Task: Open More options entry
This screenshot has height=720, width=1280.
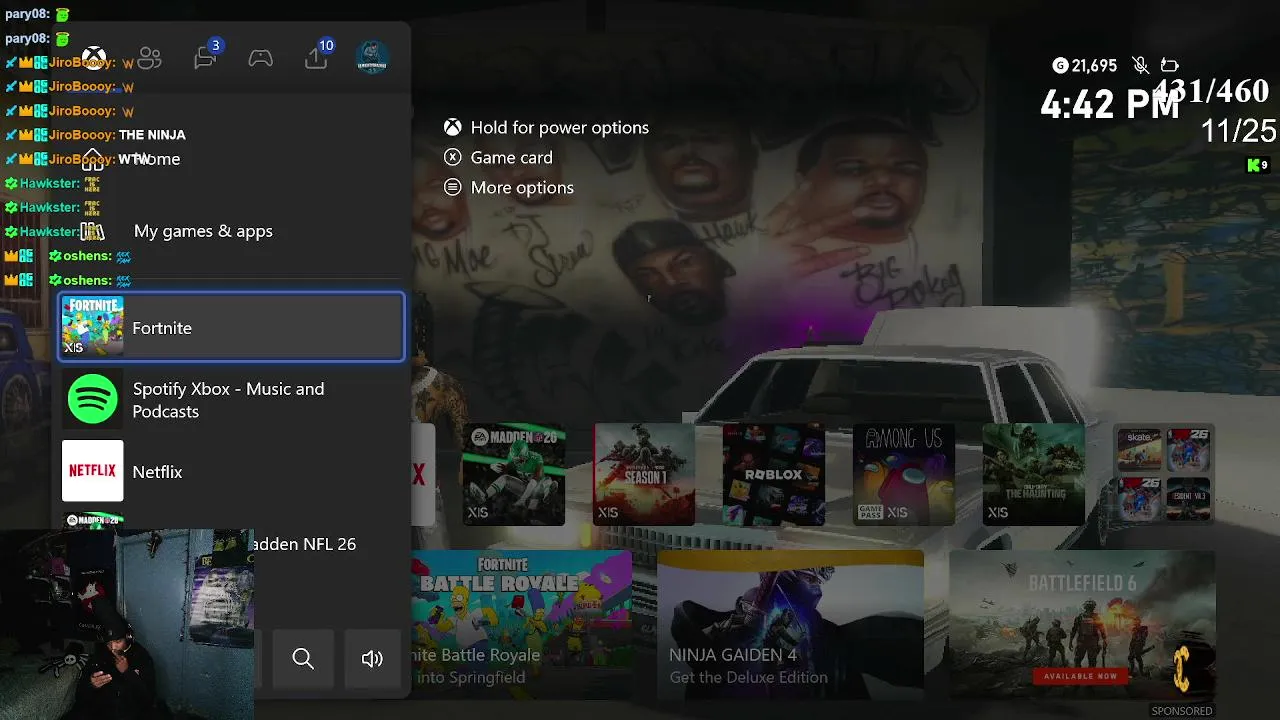Action: click(x=508, y=188)
